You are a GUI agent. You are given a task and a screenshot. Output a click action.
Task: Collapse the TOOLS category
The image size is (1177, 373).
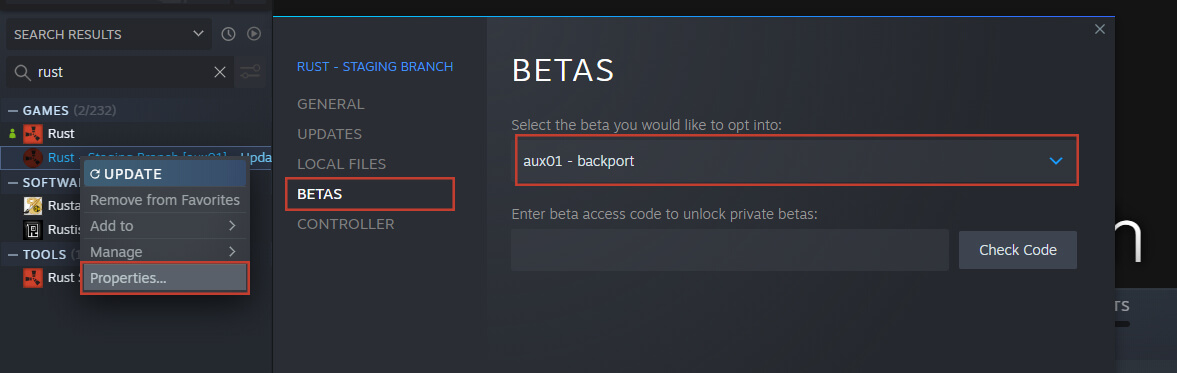point(13,254)
